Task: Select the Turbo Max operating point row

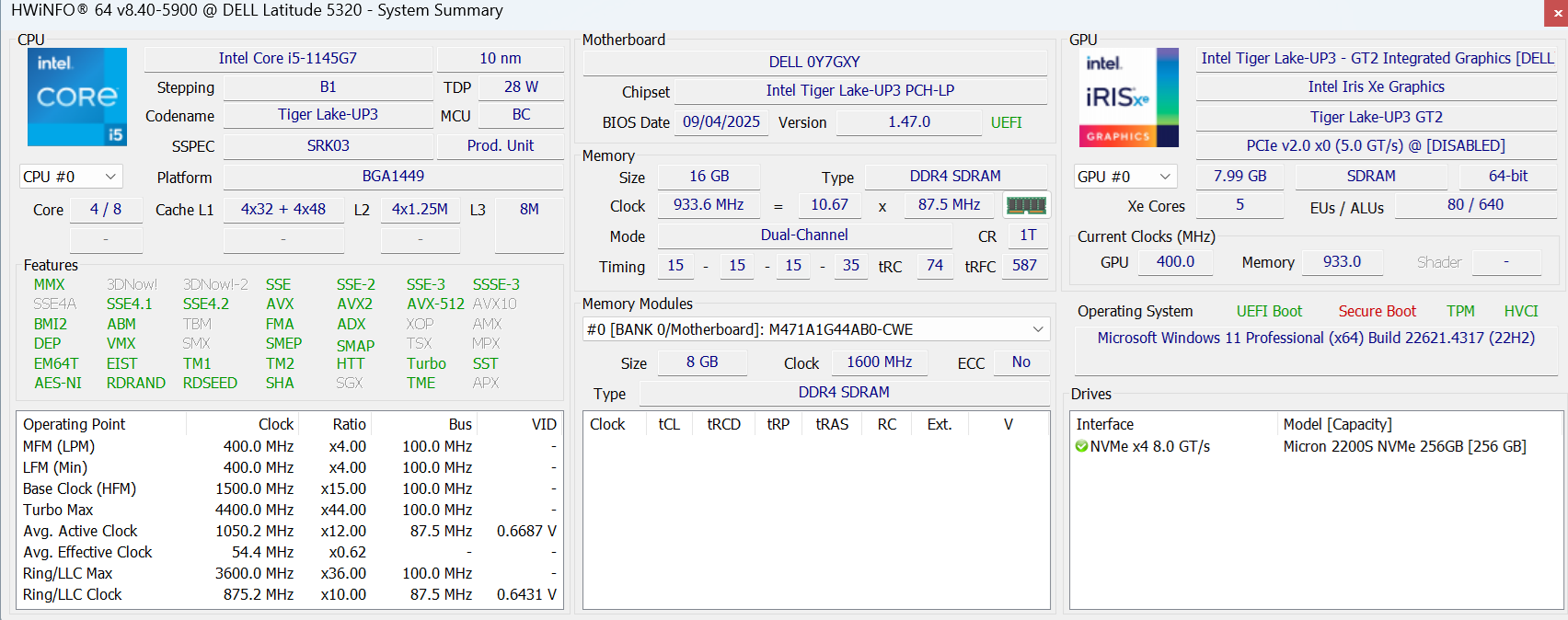Action: coord(58,510)
